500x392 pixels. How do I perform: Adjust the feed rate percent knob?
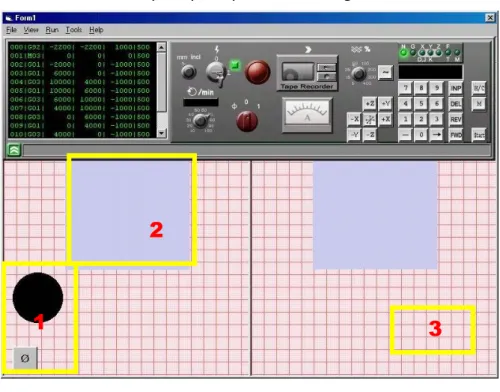(359, 73)
